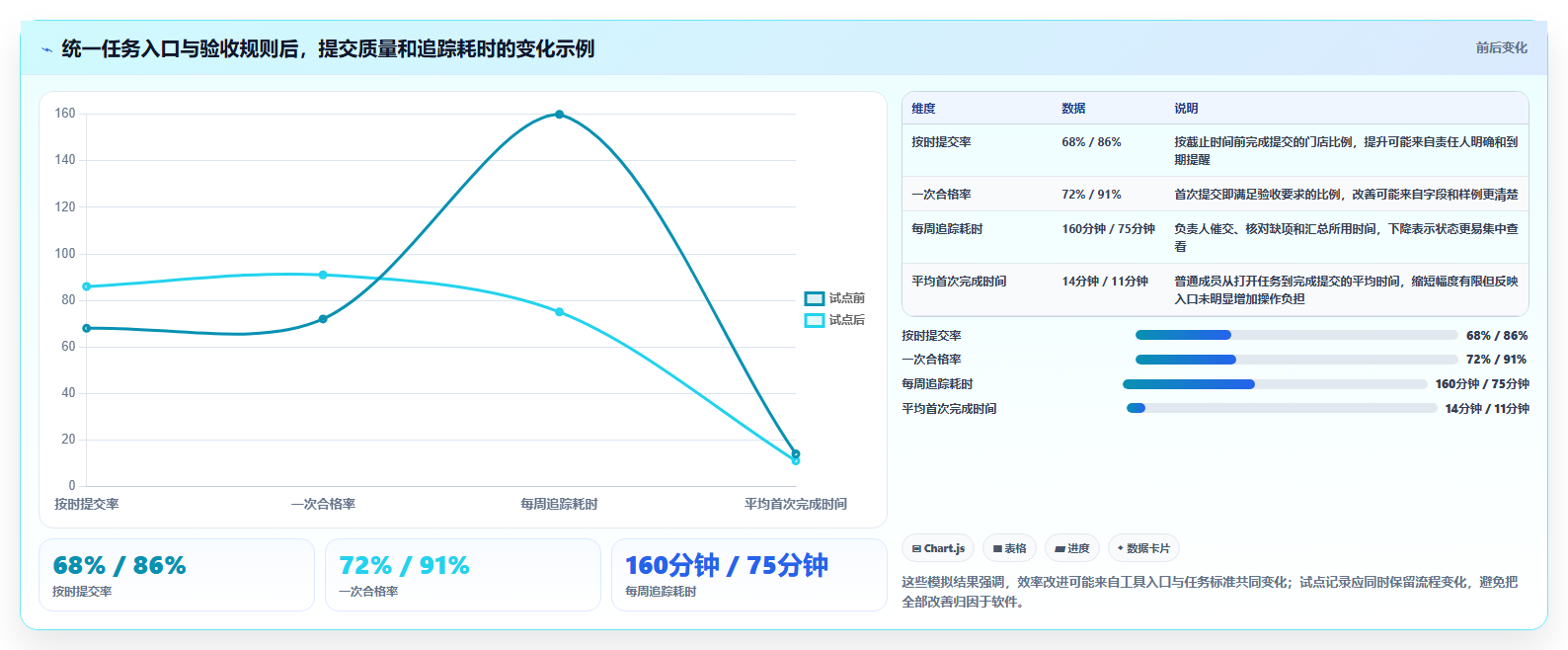Select the Chart.js chip
Screen dimensions: 1568x650
click(938, 548)
